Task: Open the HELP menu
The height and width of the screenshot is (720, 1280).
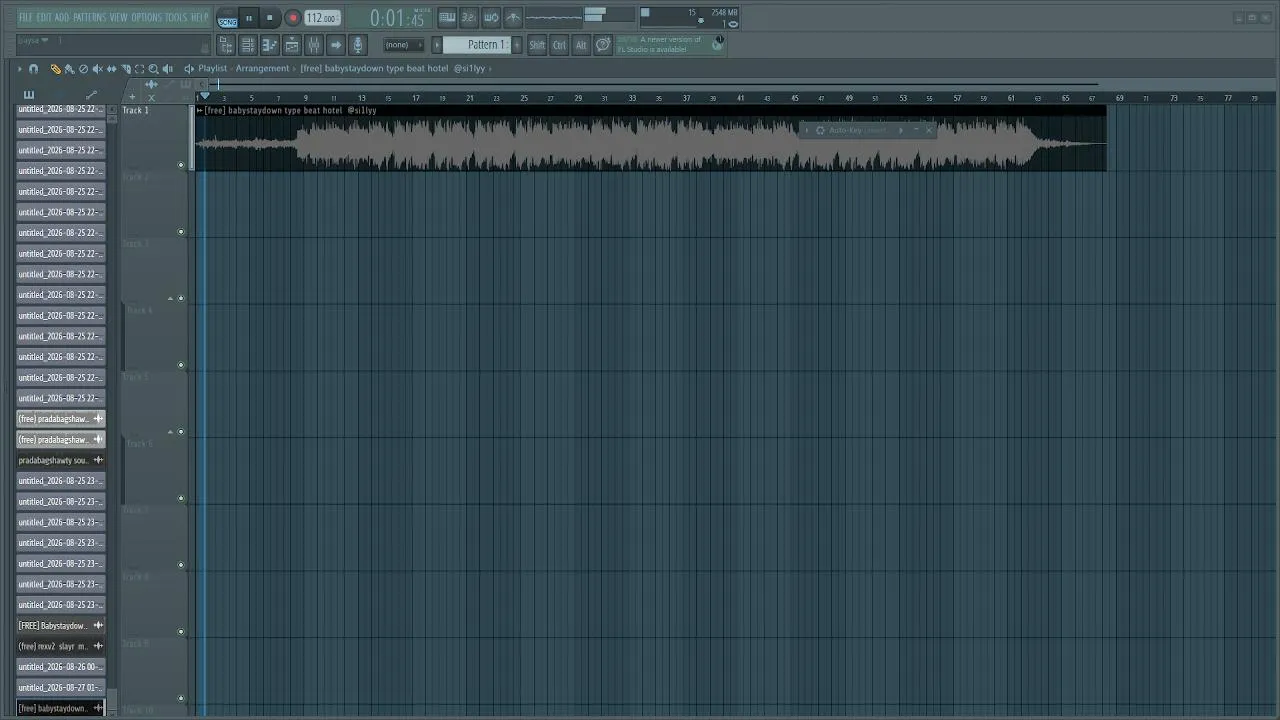Action: click(x=199, y=17)
